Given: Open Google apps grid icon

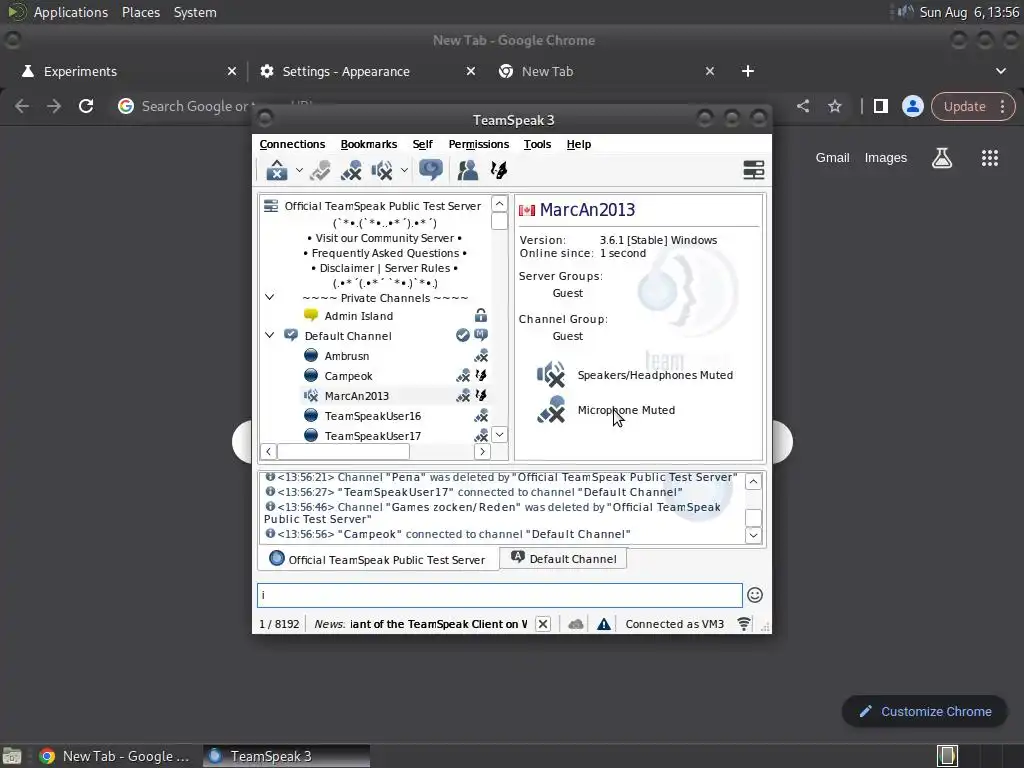Looking at the screenshot, I should point(989,157).
